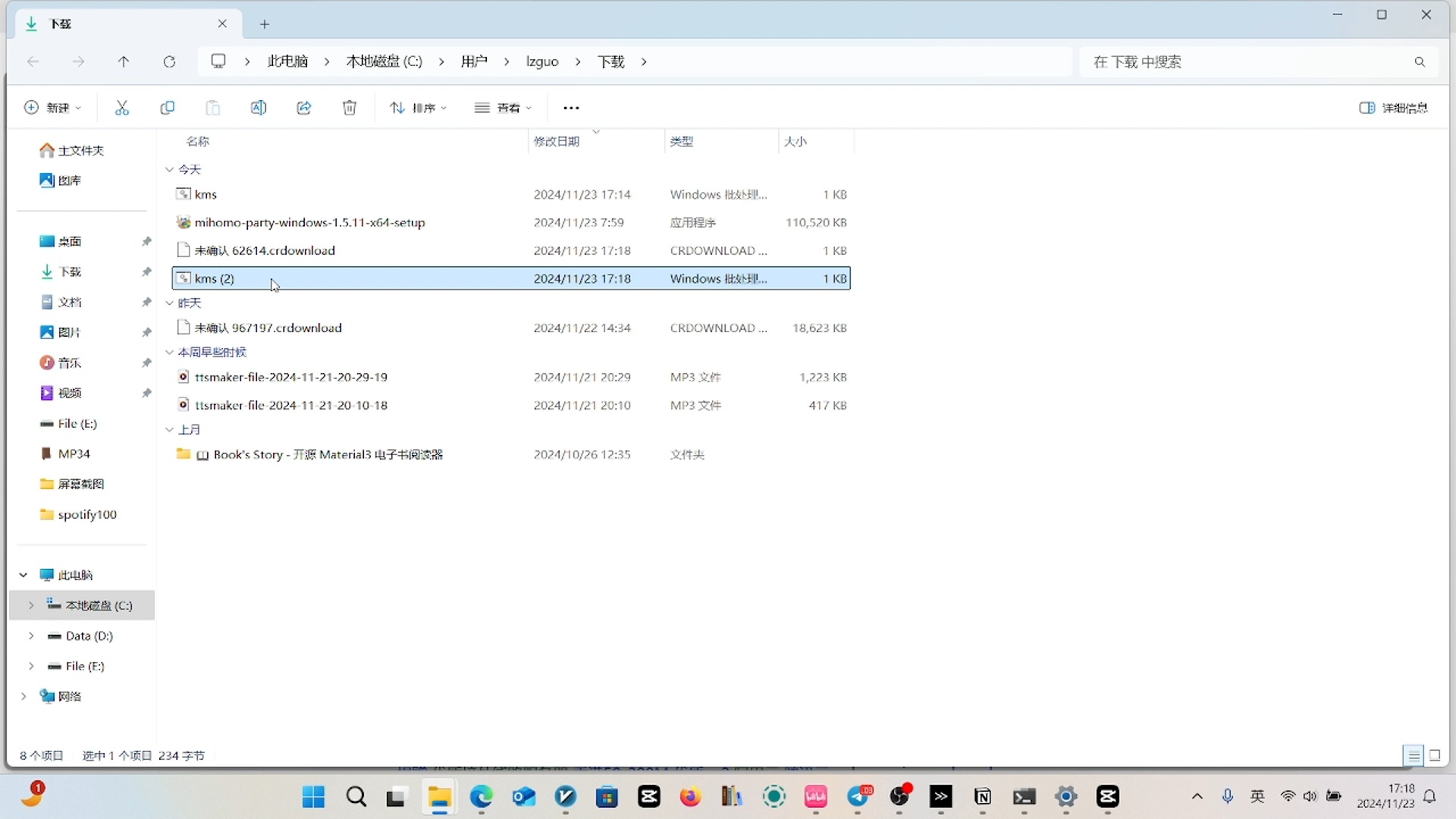Click the cut icon in toolbar
This screenshot has width=1456, height=819.
tap(121, 108)
